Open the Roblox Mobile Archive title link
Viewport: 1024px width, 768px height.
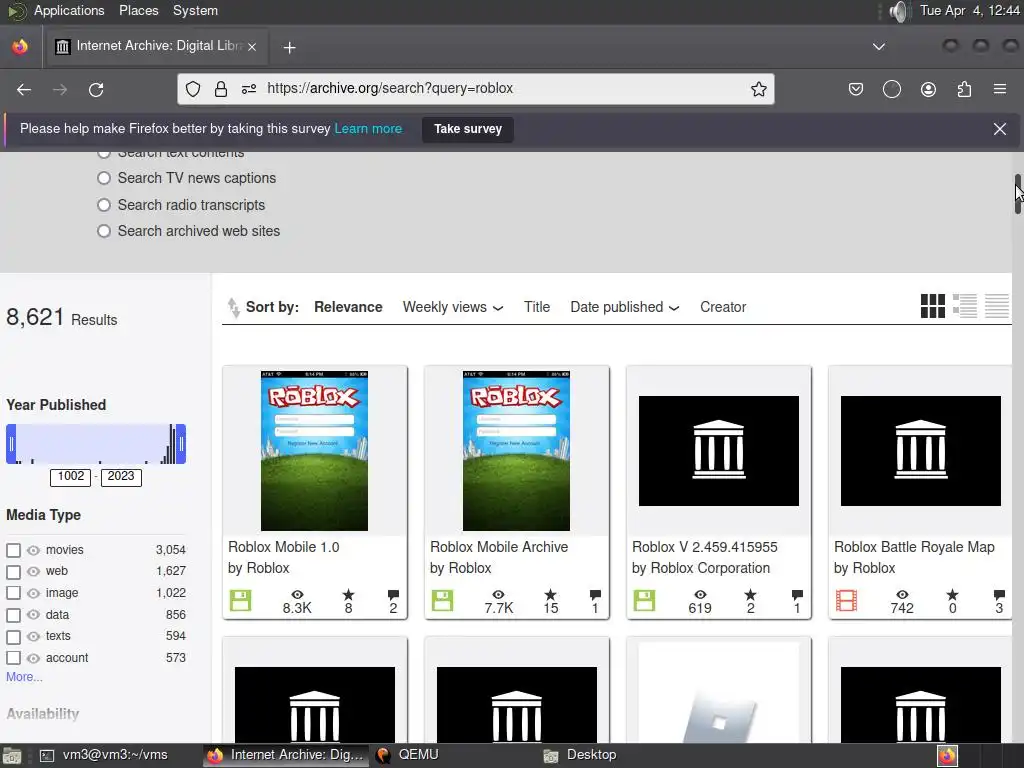tap(499, 547)
